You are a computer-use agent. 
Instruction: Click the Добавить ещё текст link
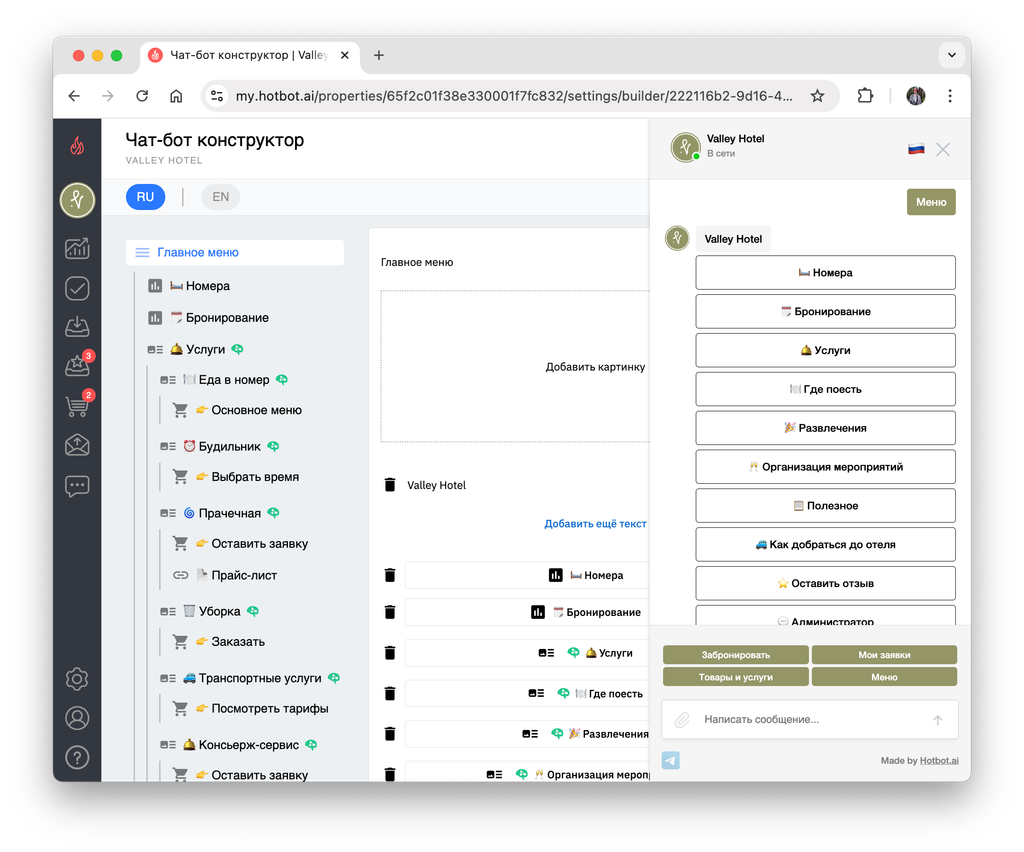(x=595, y=524)
